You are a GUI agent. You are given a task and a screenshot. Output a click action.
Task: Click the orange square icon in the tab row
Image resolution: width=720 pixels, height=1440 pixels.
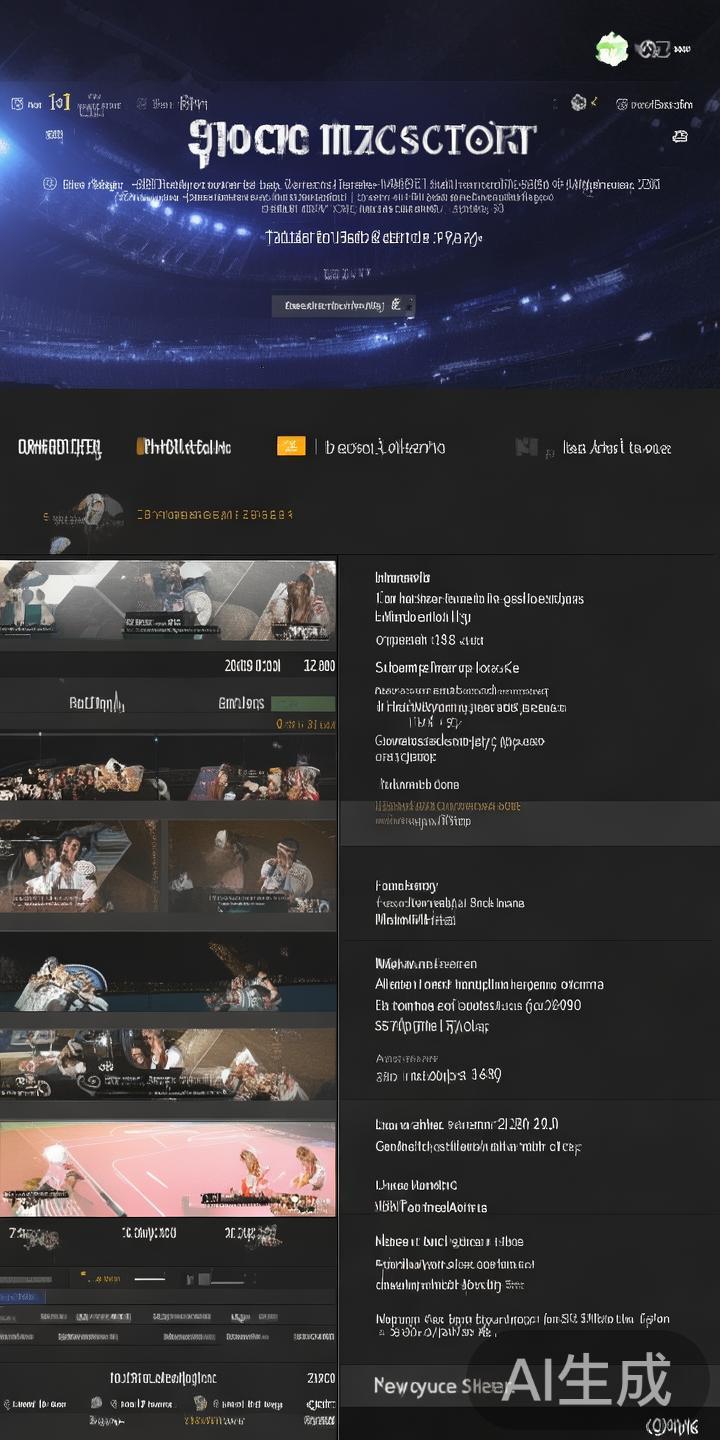[291, 446]
